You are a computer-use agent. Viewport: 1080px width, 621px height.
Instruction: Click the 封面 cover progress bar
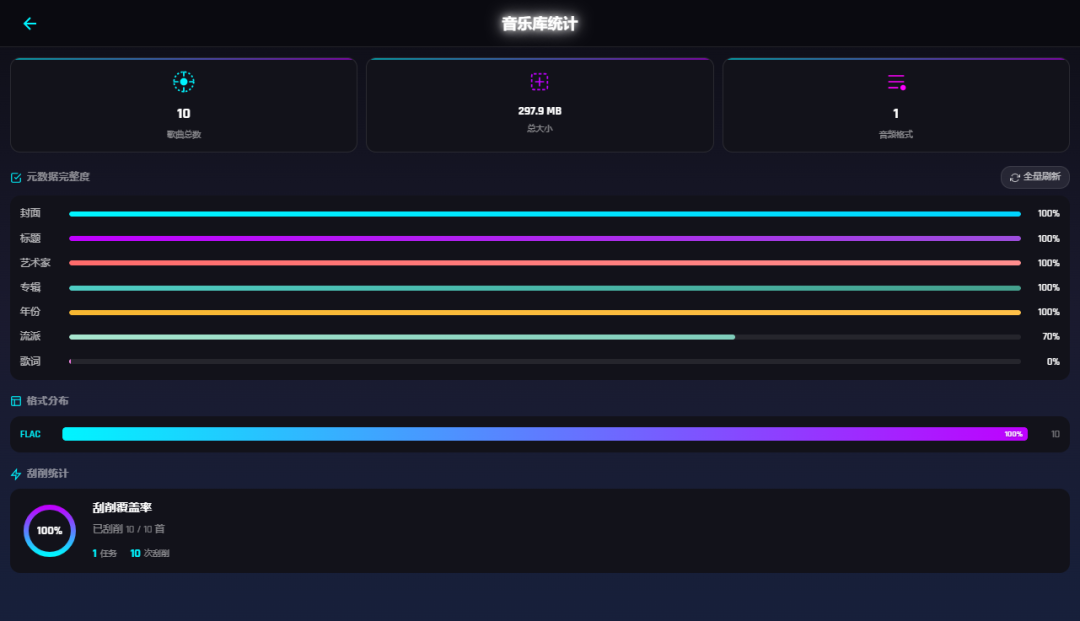(x=545, y=214)
